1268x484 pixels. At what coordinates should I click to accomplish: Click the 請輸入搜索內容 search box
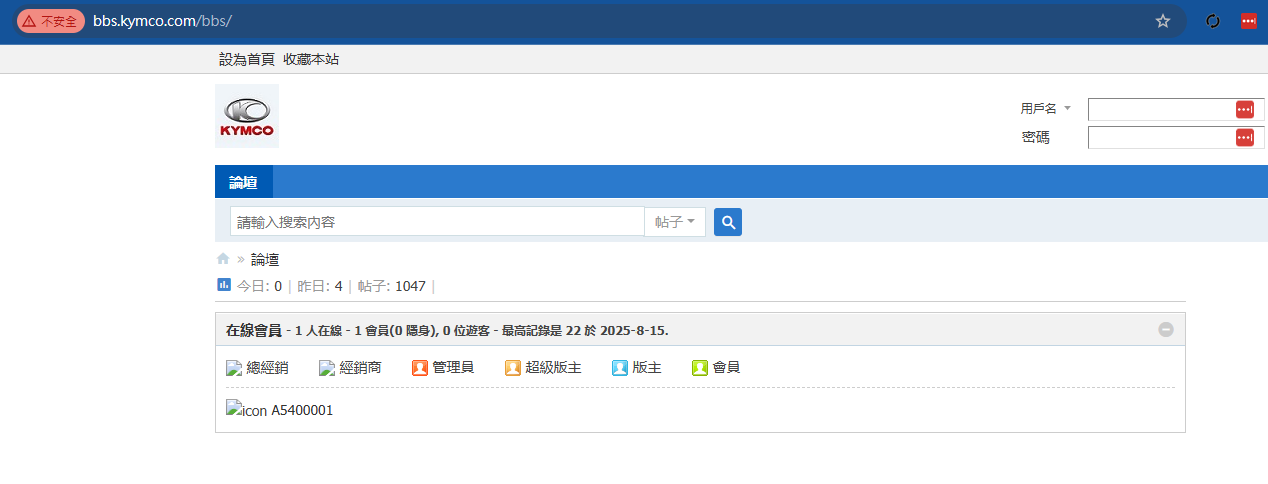(x=437, y=222)
